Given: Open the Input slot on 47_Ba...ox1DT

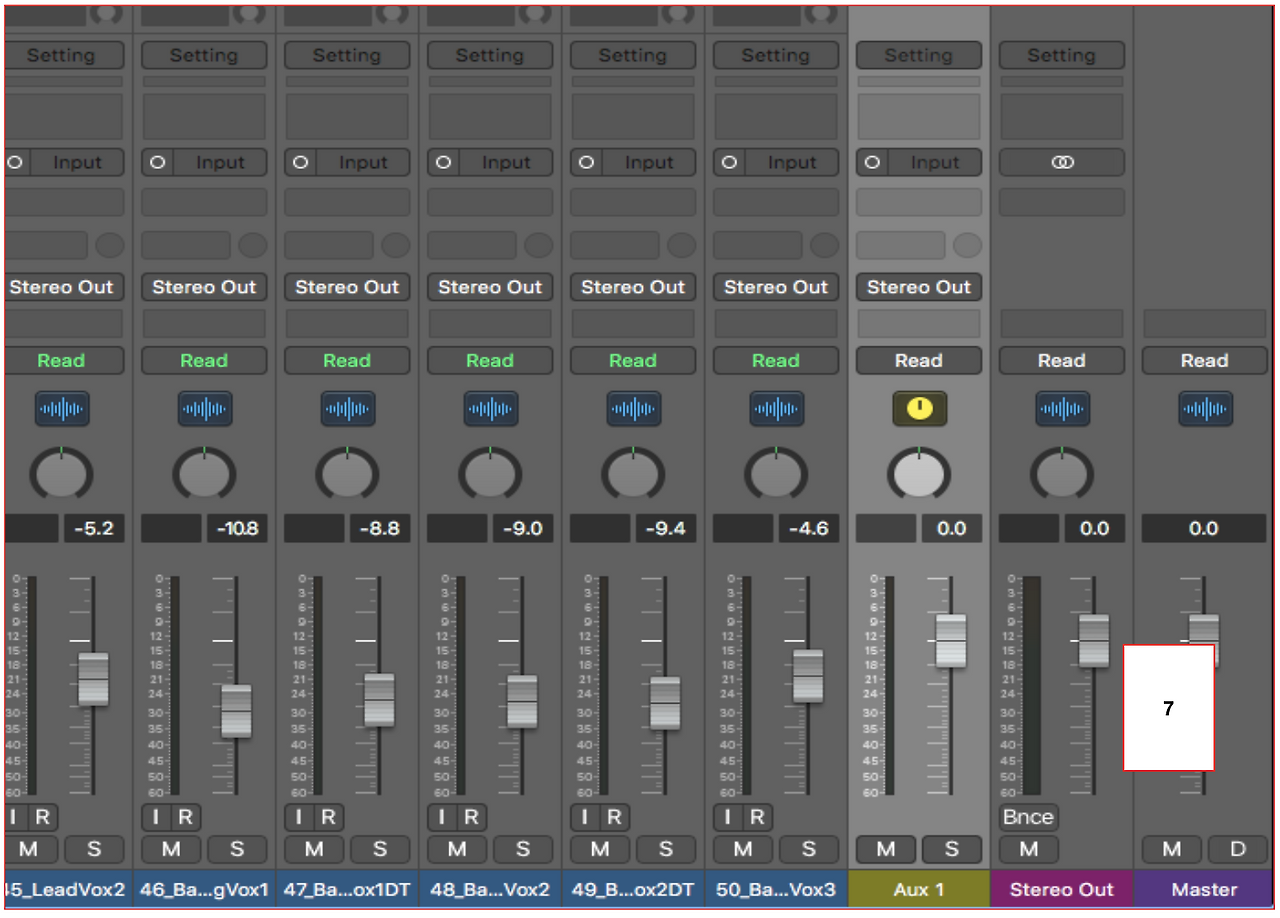Looking at the screenshot, I should (362, 162).
